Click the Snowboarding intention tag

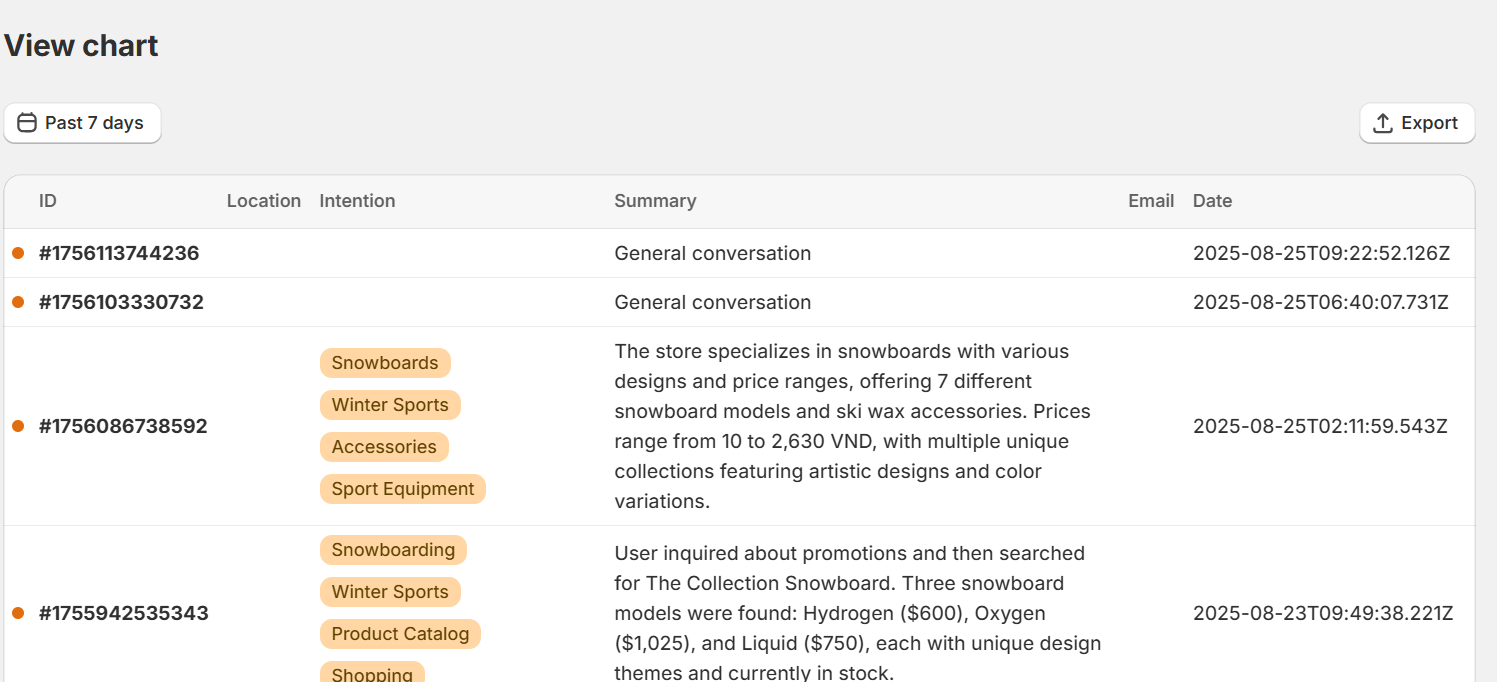(x=393, y=550)
